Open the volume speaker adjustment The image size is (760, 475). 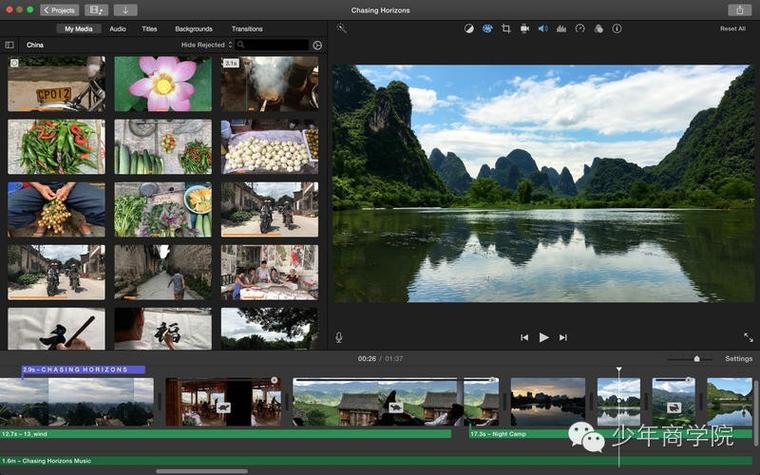[543, 29]
